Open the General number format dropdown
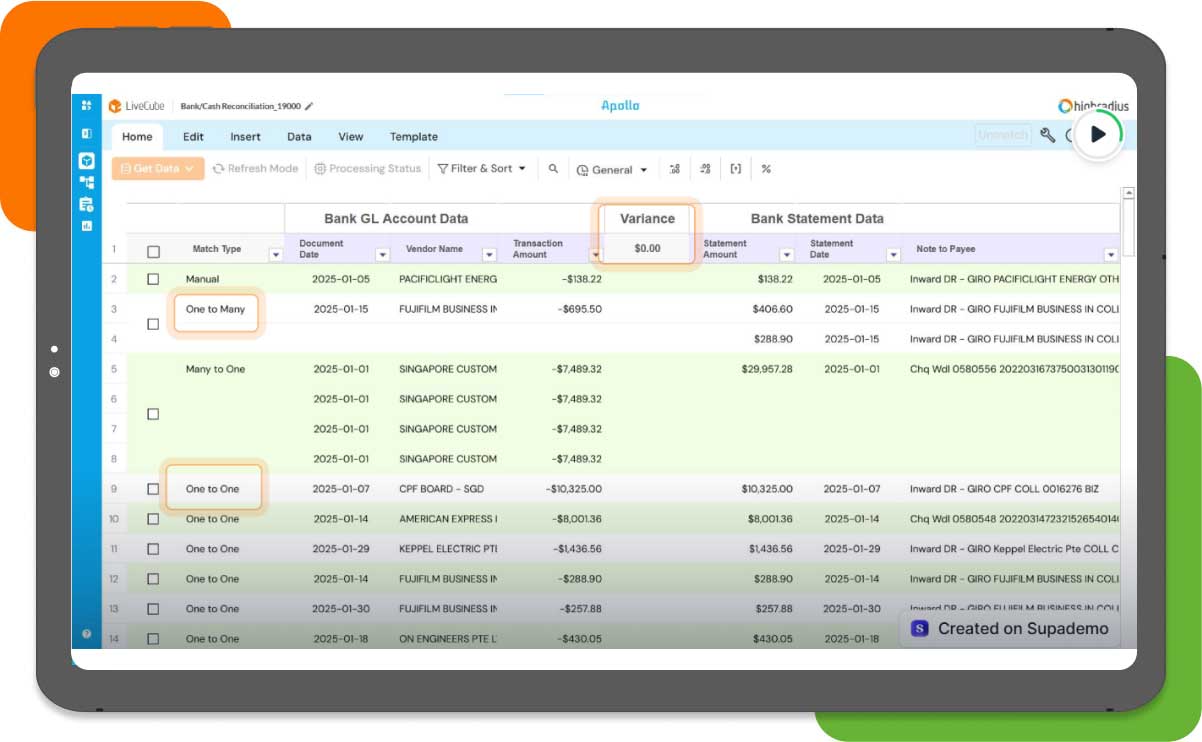 pos(612,169)
